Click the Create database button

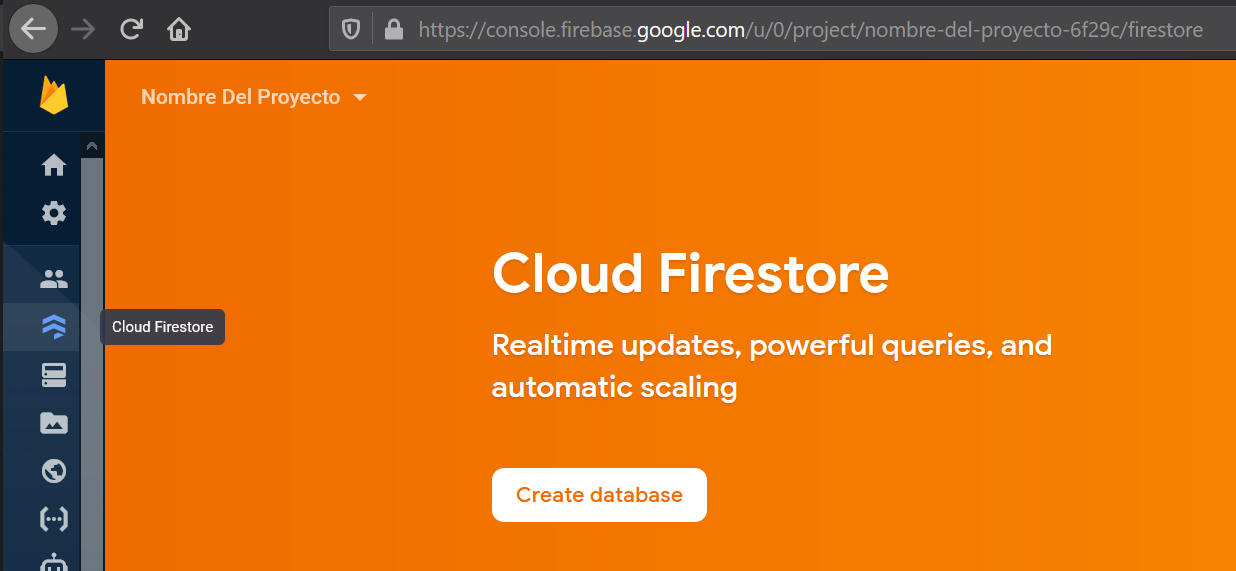tap(599, 494)
